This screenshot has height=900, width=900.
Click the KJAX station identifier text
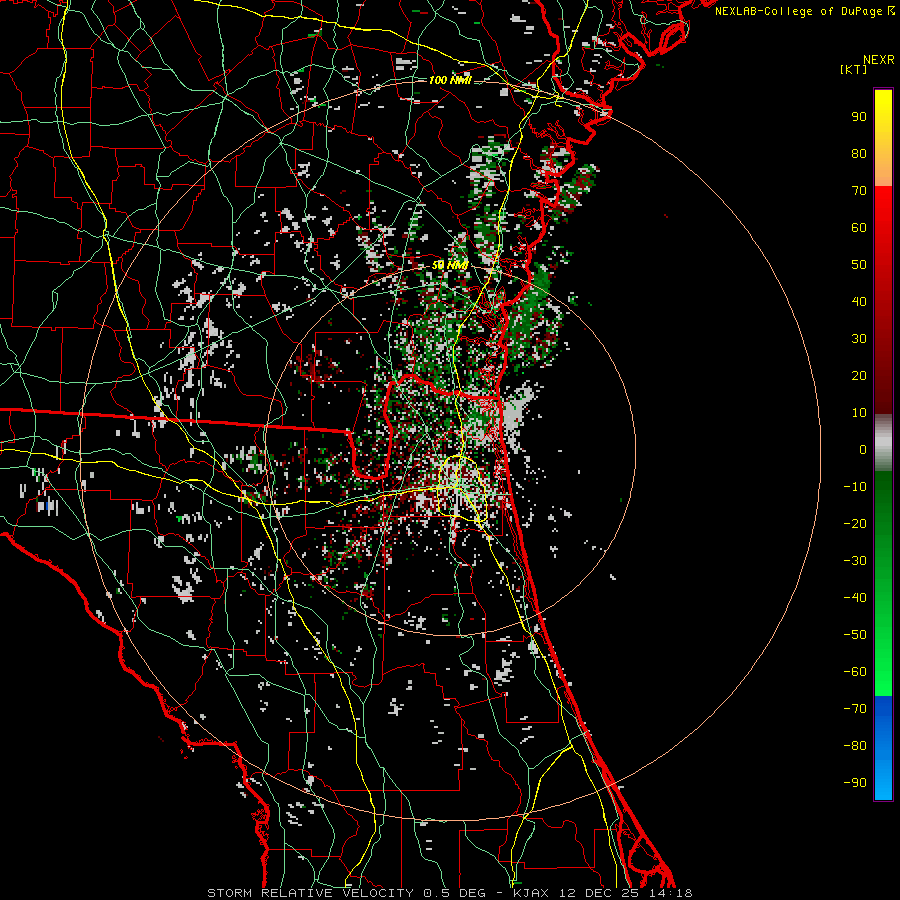[x=530, y=893]
